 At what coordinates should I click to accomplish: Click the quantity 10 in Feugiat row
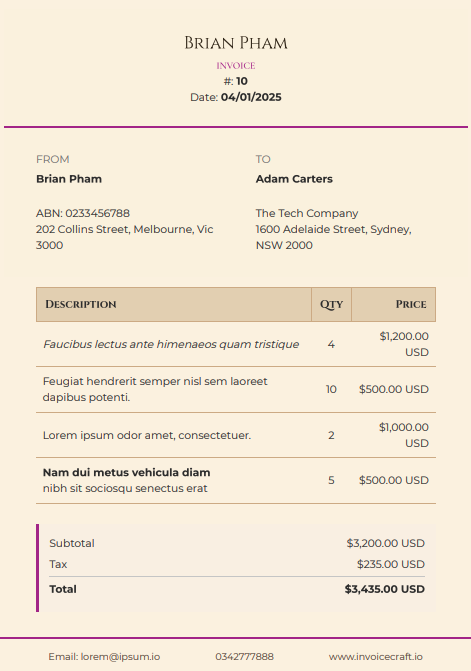click(331, 389)
